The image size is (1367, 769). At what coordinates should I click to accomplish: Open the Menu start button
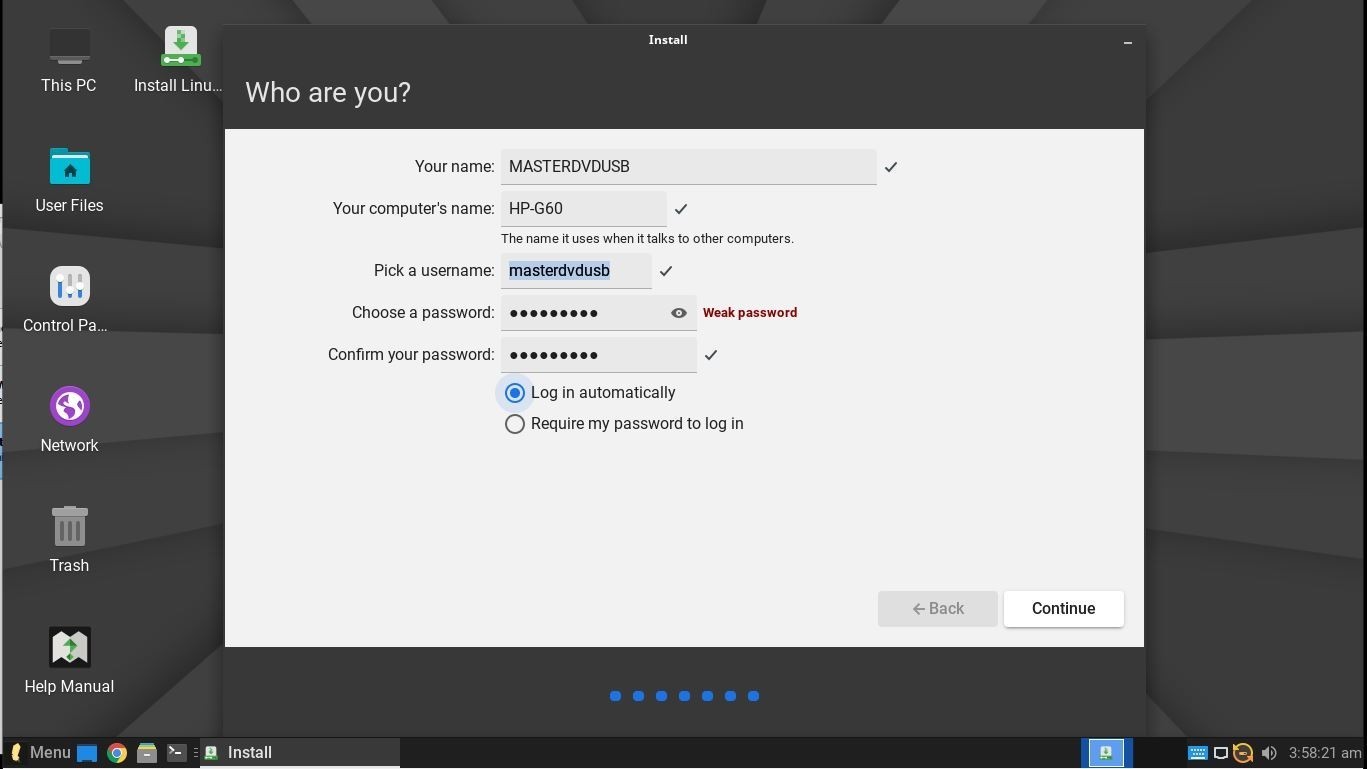point(40,753)
